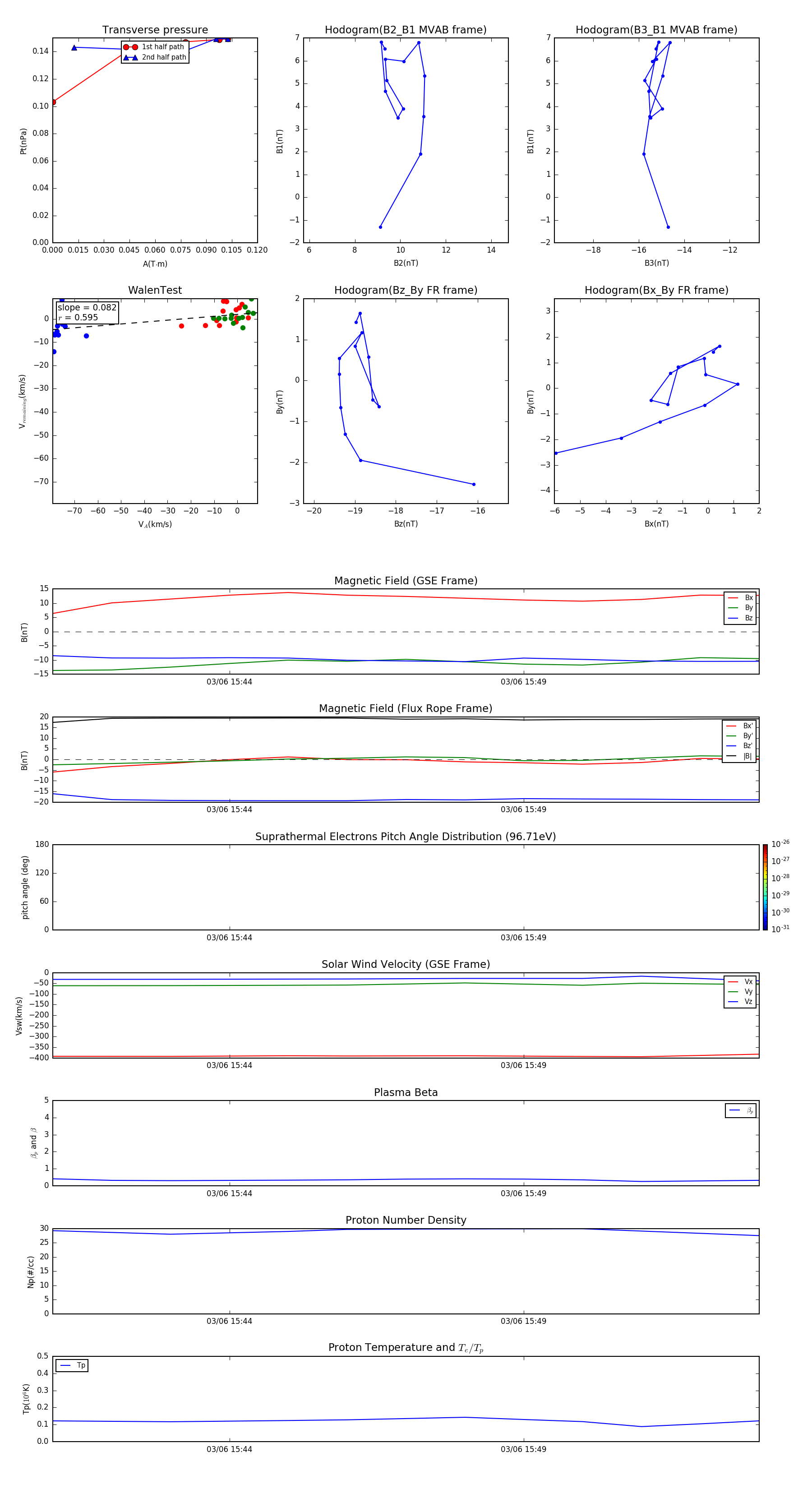Click the "WalenTest" plot title

(x=155, y=290)
